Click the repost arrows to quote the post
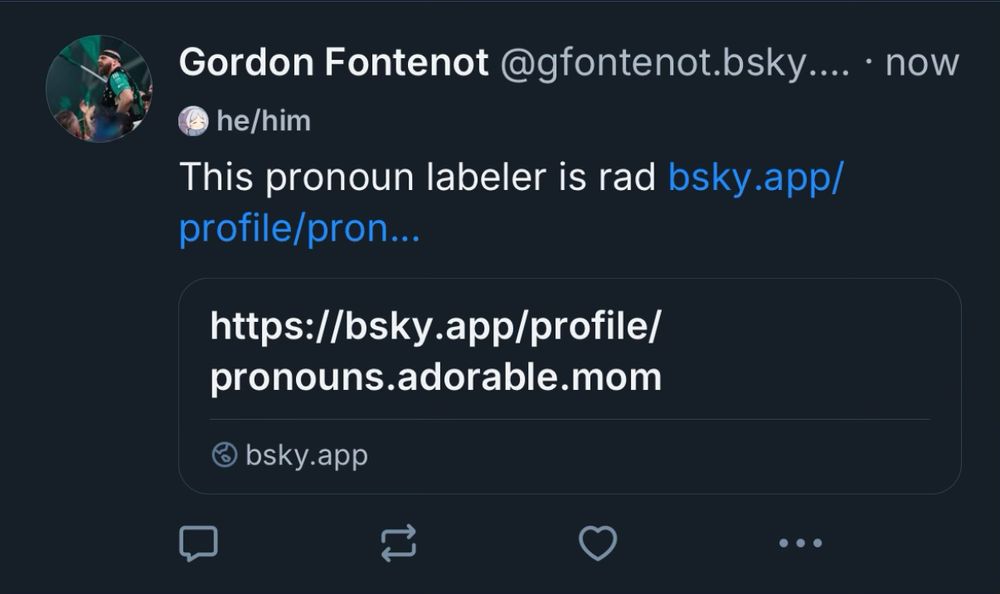The height and width of the screenshot is (594, 1000). tap(398, 543)
